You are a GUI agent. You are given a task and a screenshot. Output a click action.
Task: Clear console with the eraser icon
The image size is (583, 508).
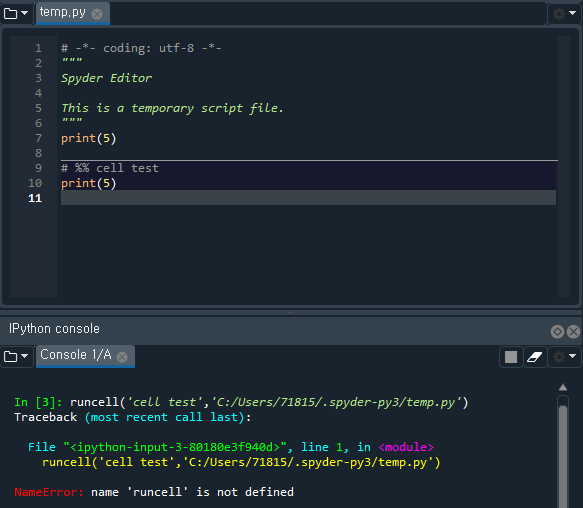pos(535,357)
